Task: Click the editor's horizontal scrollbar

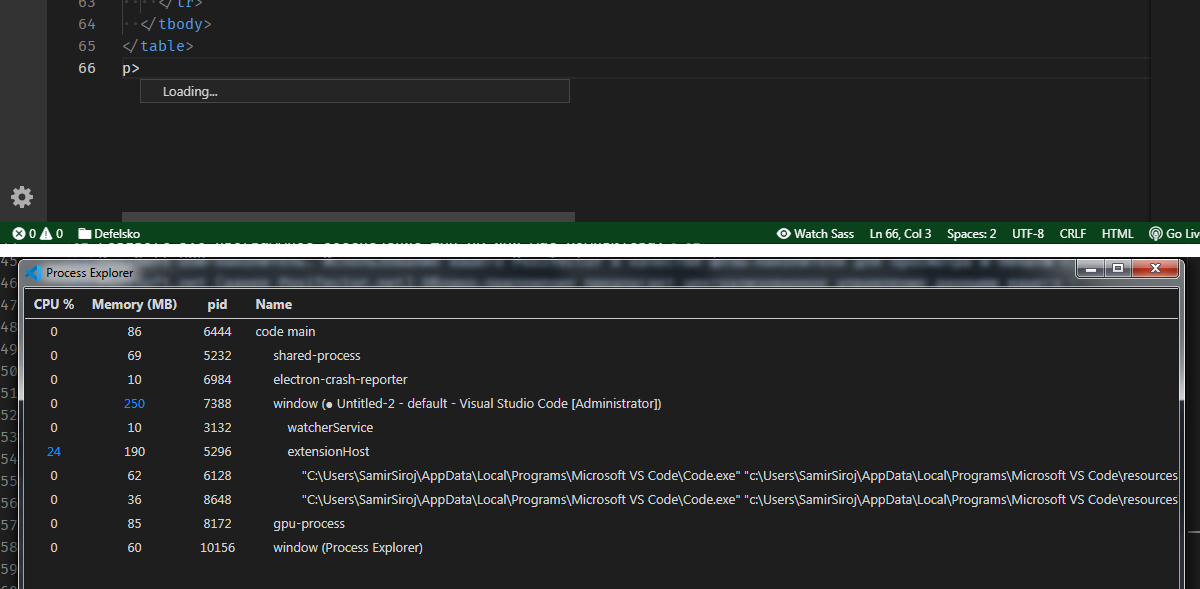Action: 348,216
